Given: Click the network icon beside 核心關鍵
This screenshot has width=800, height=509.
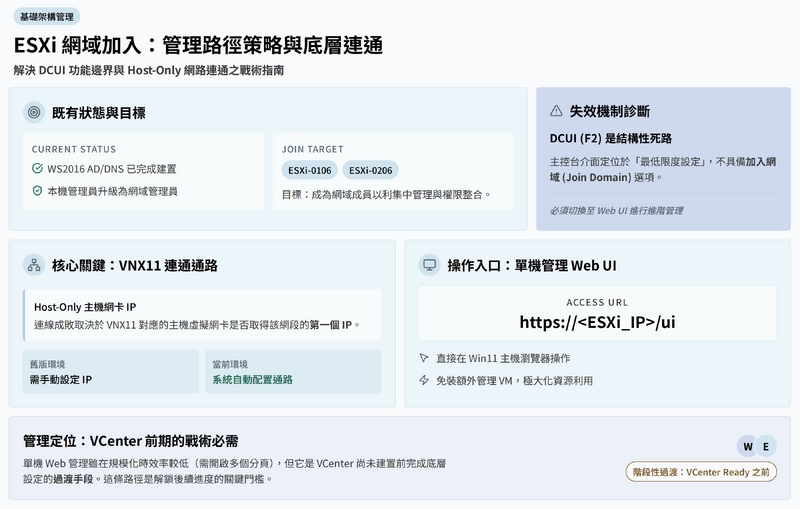Looking at the screenshot, I should pos(34,265).
